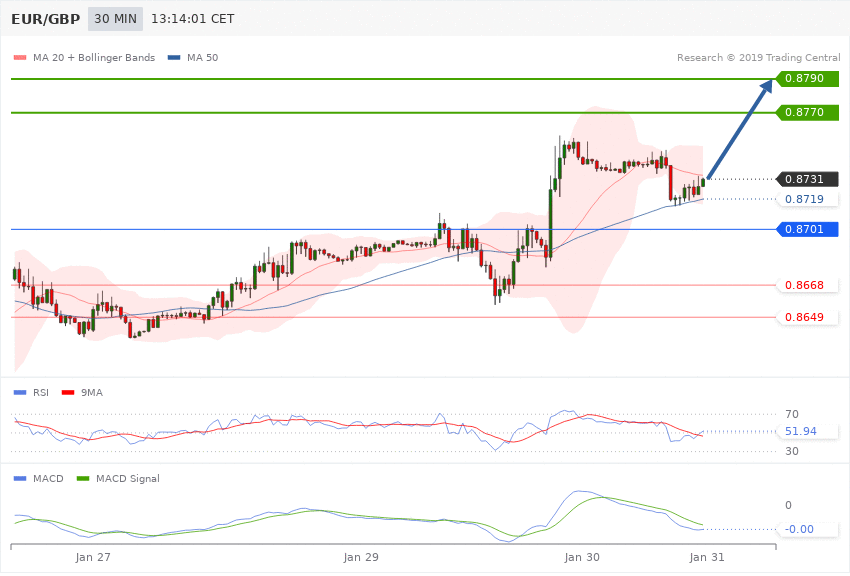The image size is (850, 576).
Task: Click the MA 50 legend color swatch
Action: coord(174,57)
